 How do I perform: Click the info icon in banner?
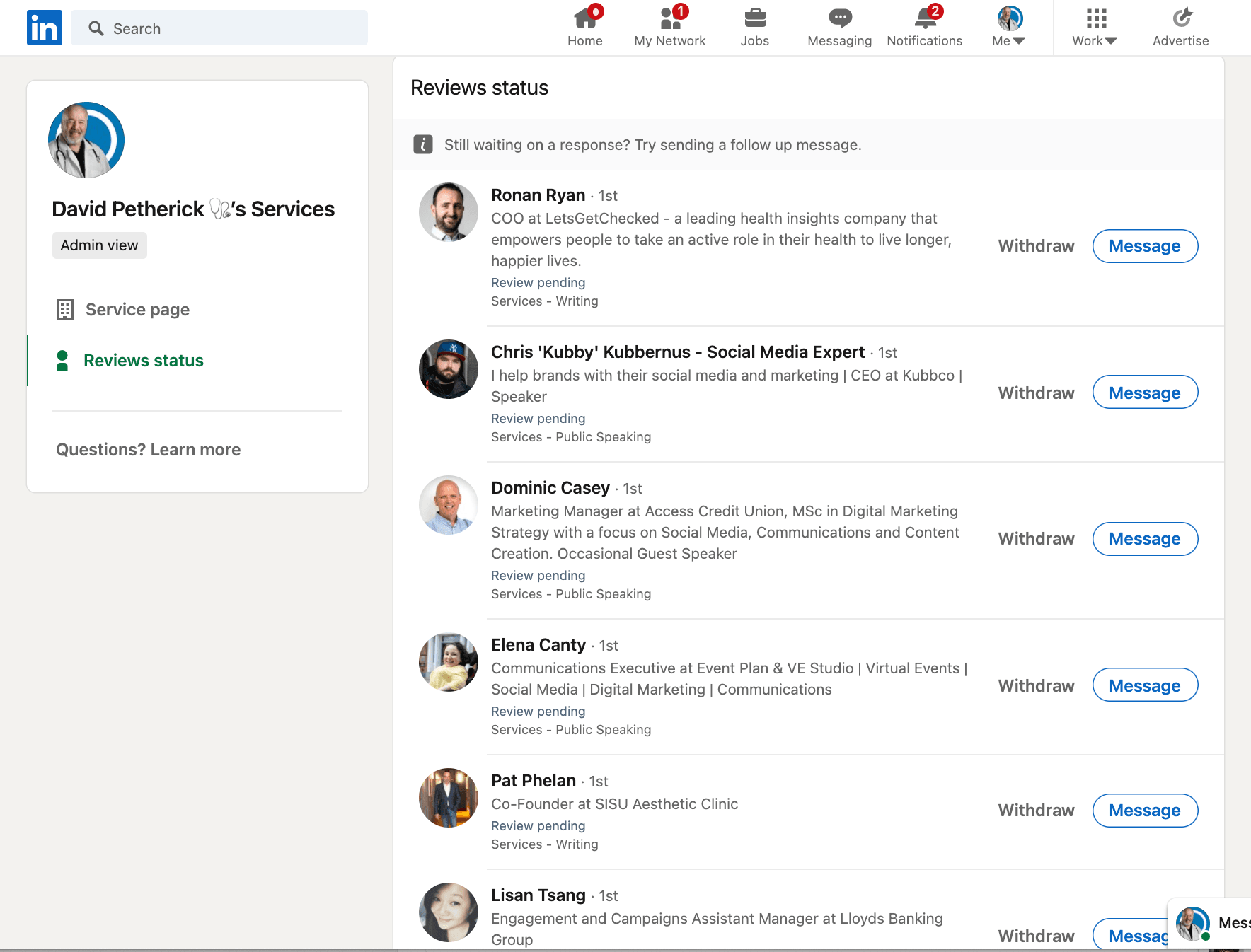point(423,145)
